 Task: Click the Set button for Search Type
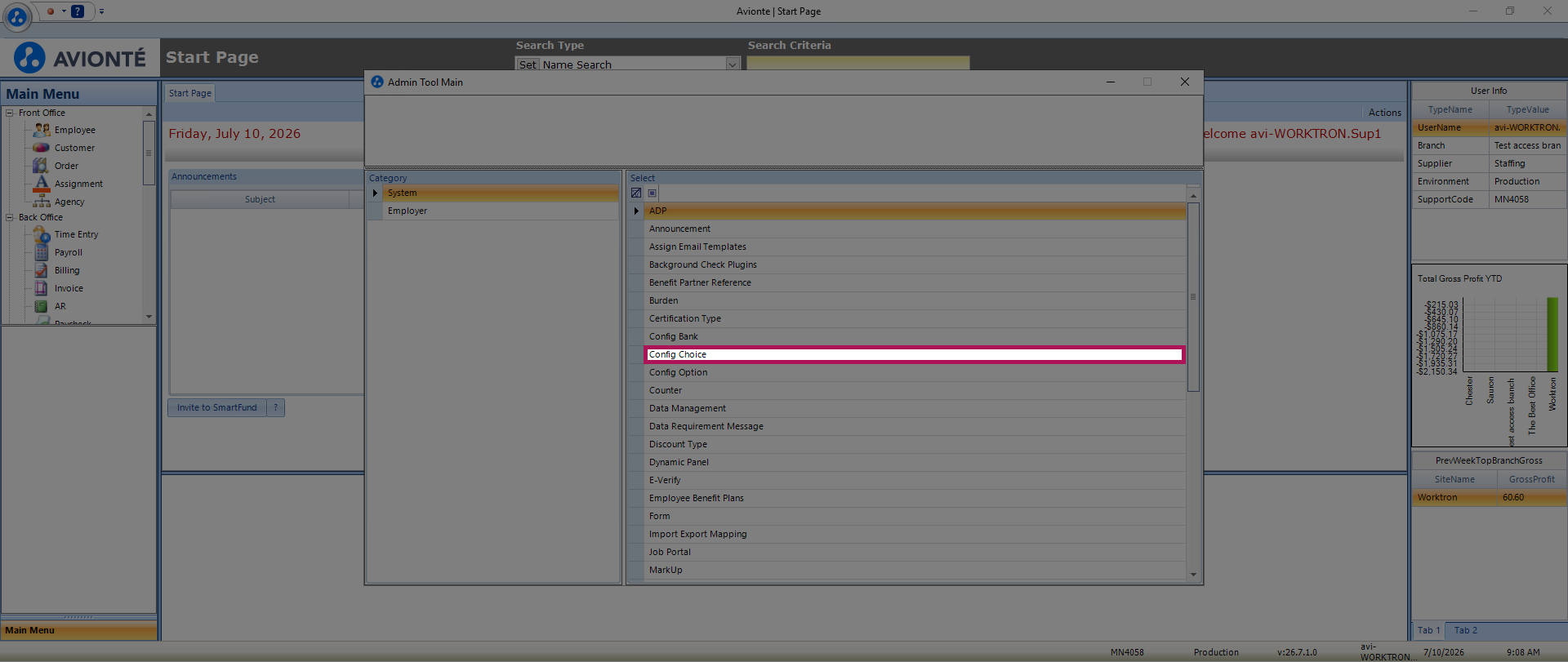(x=528, y=64)
